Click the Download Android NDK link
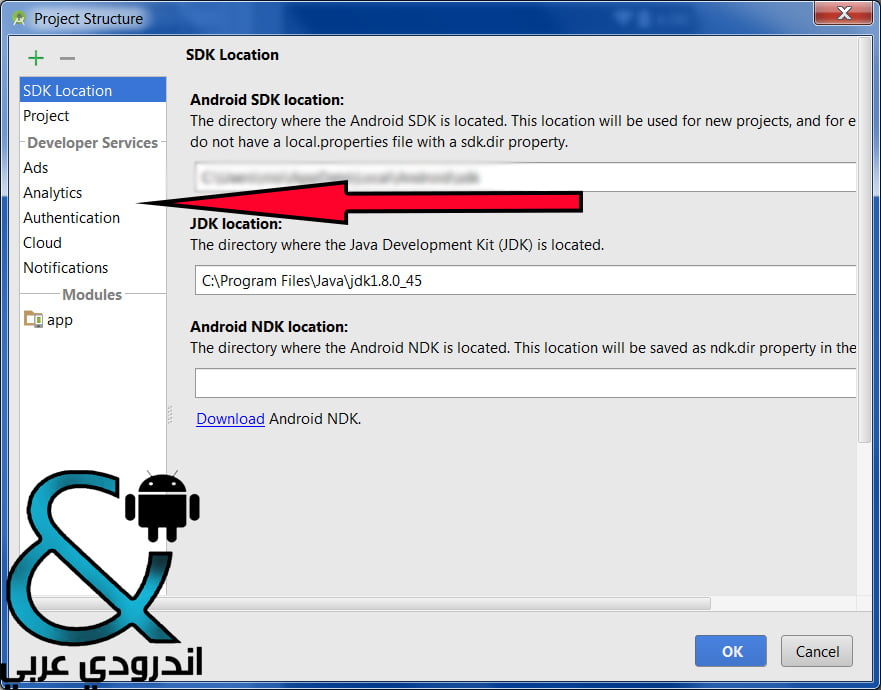 click(230, 419)
